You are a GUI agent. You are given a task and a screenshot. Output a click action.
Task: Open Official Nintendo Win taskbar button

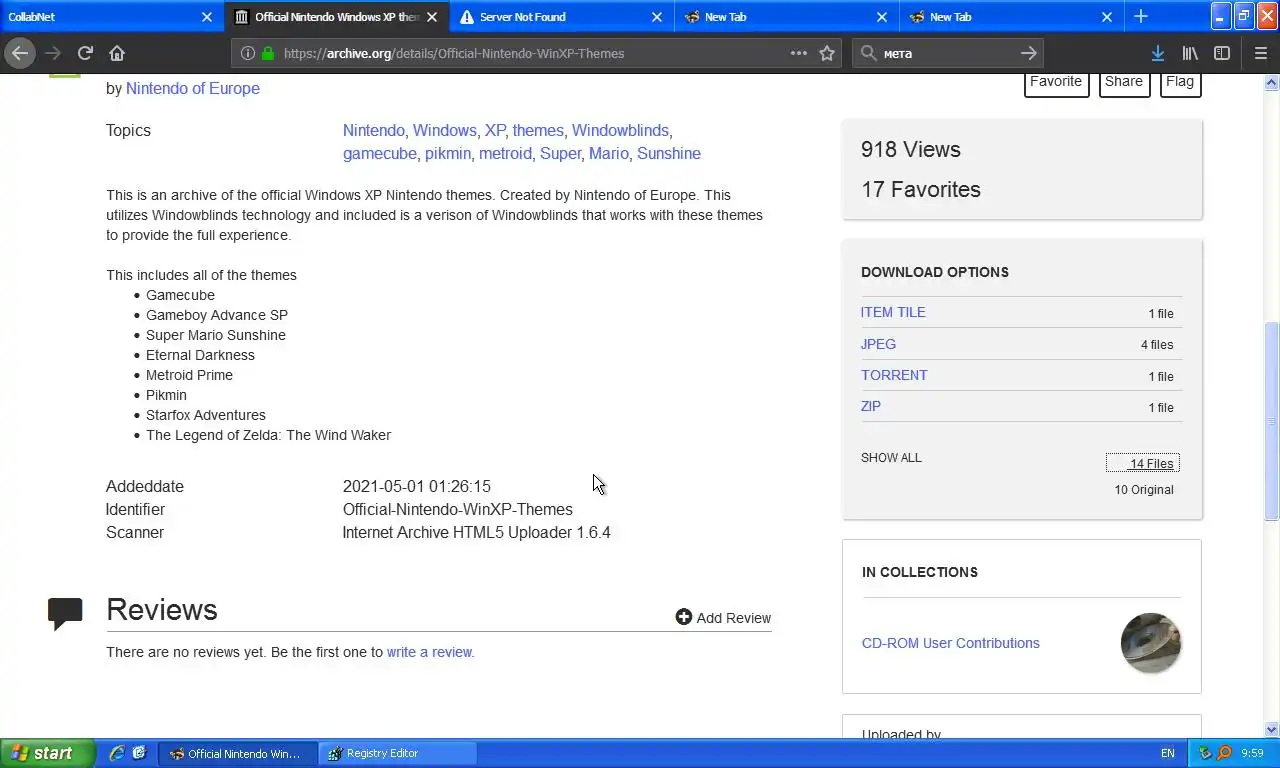click(238, 753)
